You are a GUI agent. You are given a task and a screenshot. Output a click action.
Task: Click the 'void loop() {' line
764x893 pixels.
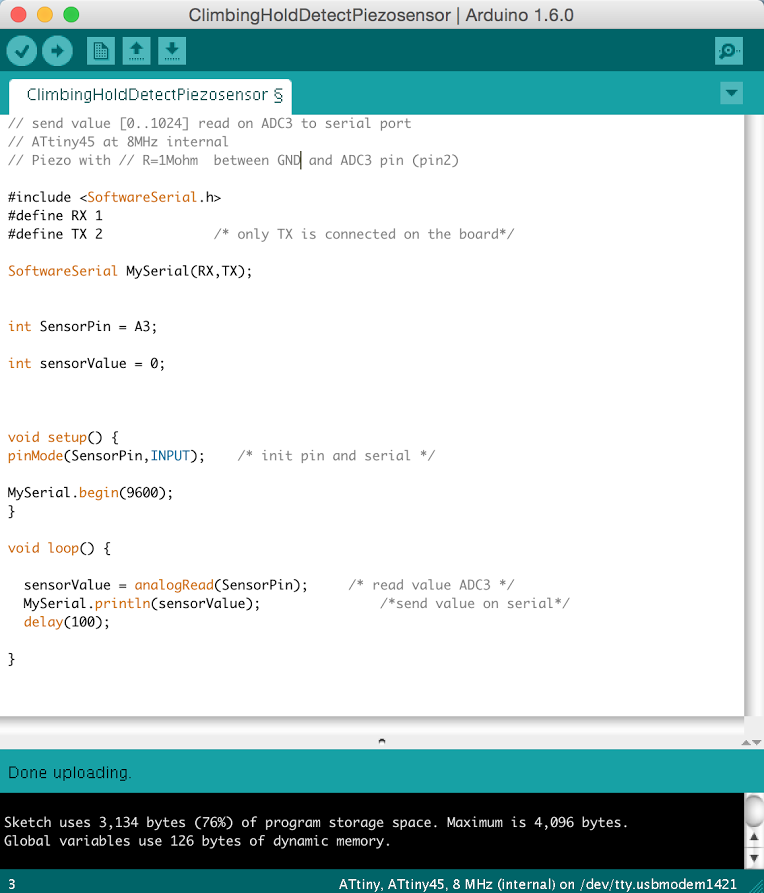(59, 548)
